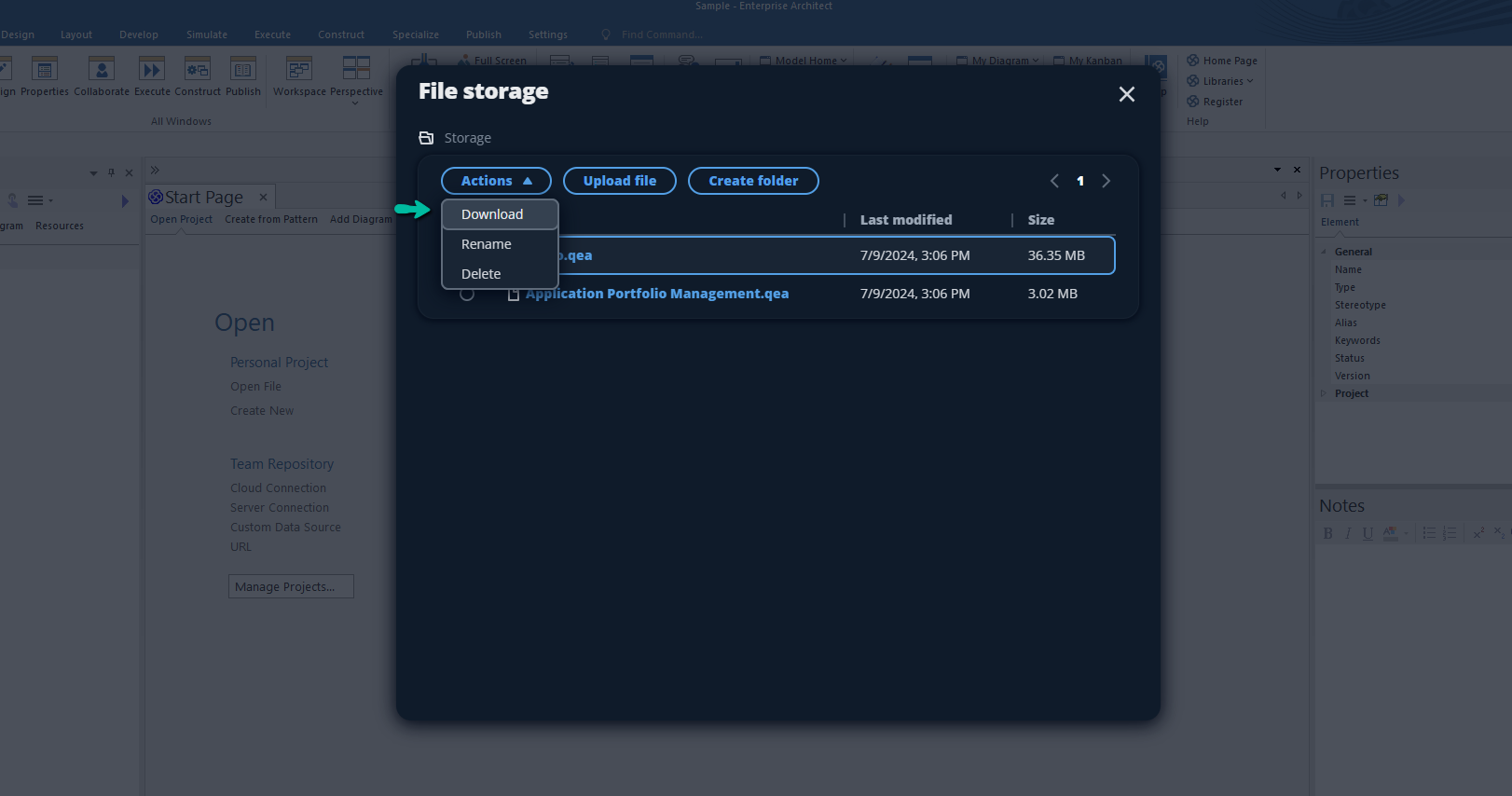Open the Publish window icon
Image resolution: width=1512 pixels, height=796 pixels.
(x=243, y=75)
